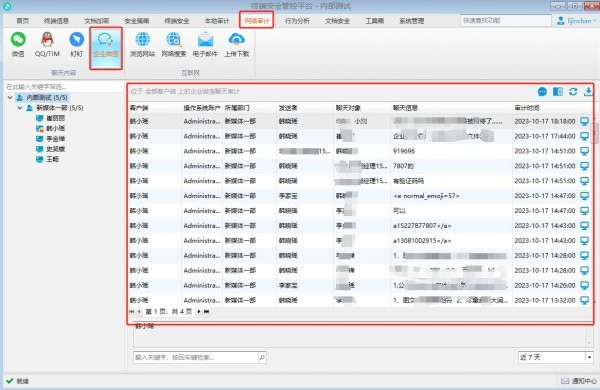This screenshot has width=600, height=390.
Task: Refresh the chat audit list
Action: pos(573,91)
